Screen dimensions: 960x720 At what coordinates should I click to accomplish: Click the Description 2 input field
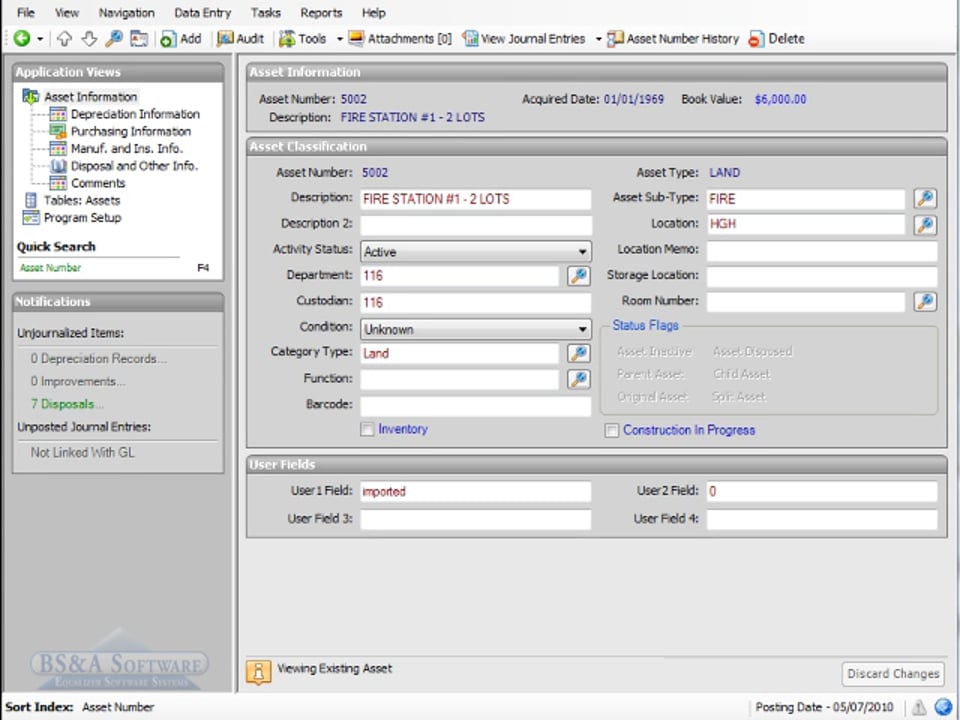pos(475,225)
